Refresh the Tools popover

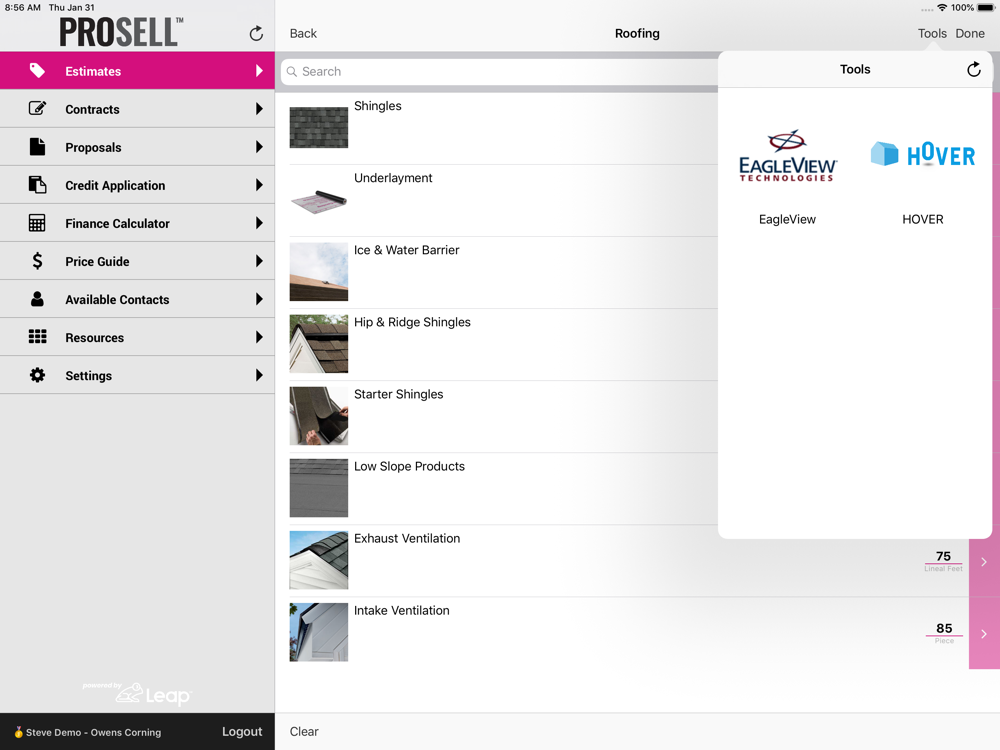pyautogui.click(x=973, y=69)
